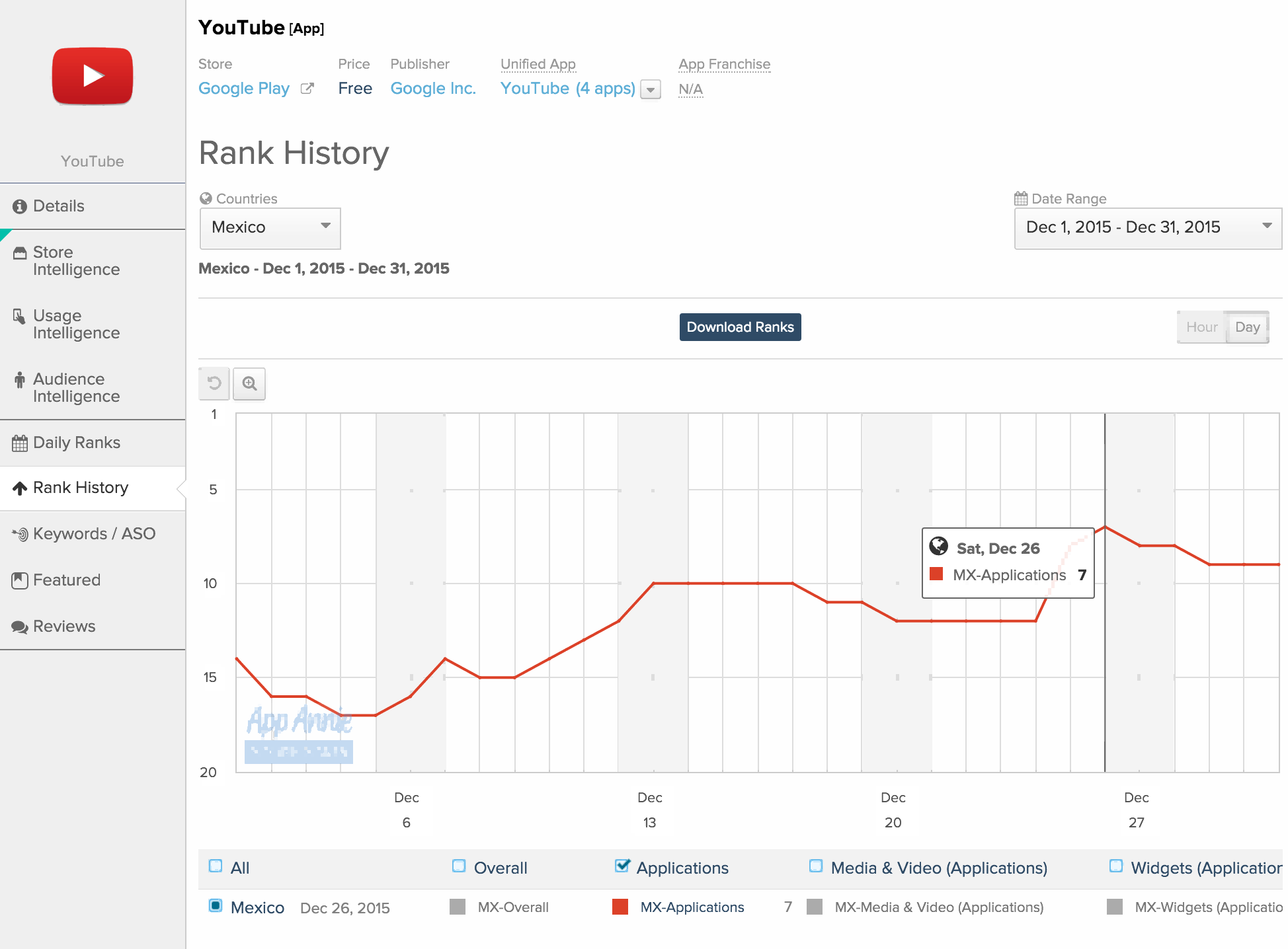Uncheck the Applications checkbox

622,866
